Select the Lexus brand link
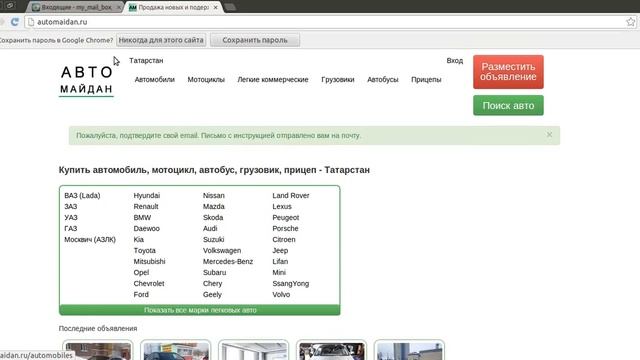This screenshot has height=360, width=640. click(282, 207)
